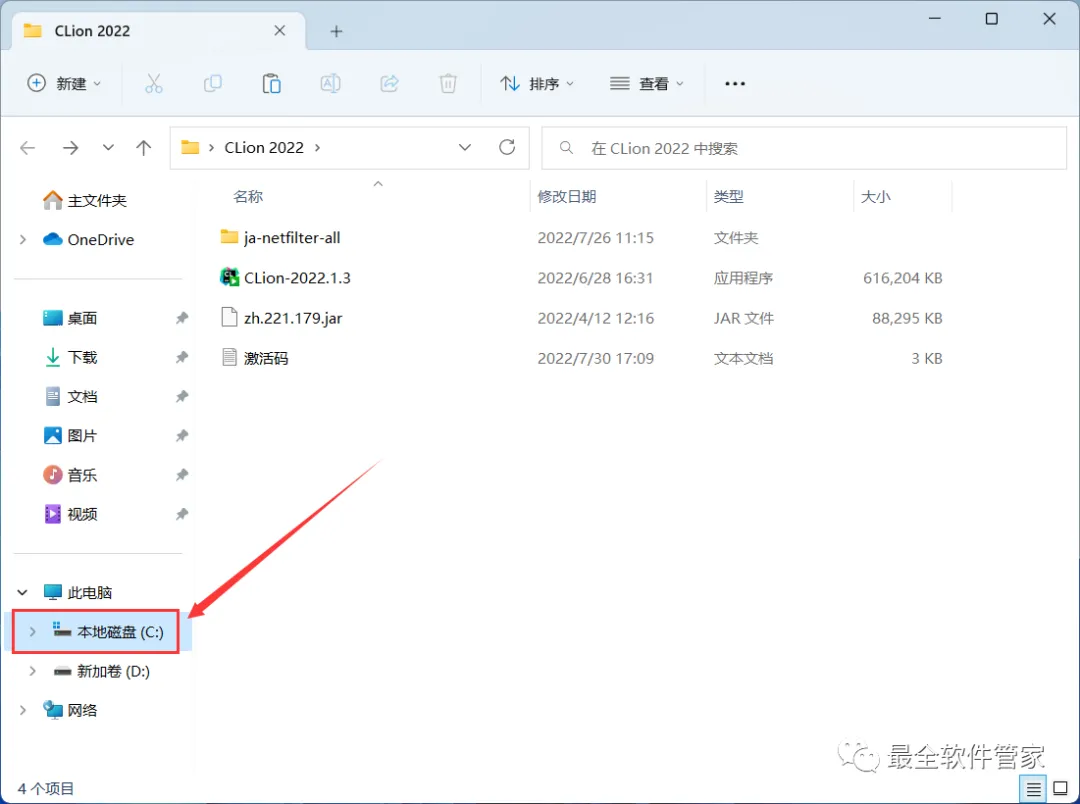Open recent locations dropdown arrow
1080x804 pixels.
pyautogui.click(x=108, y=147)
